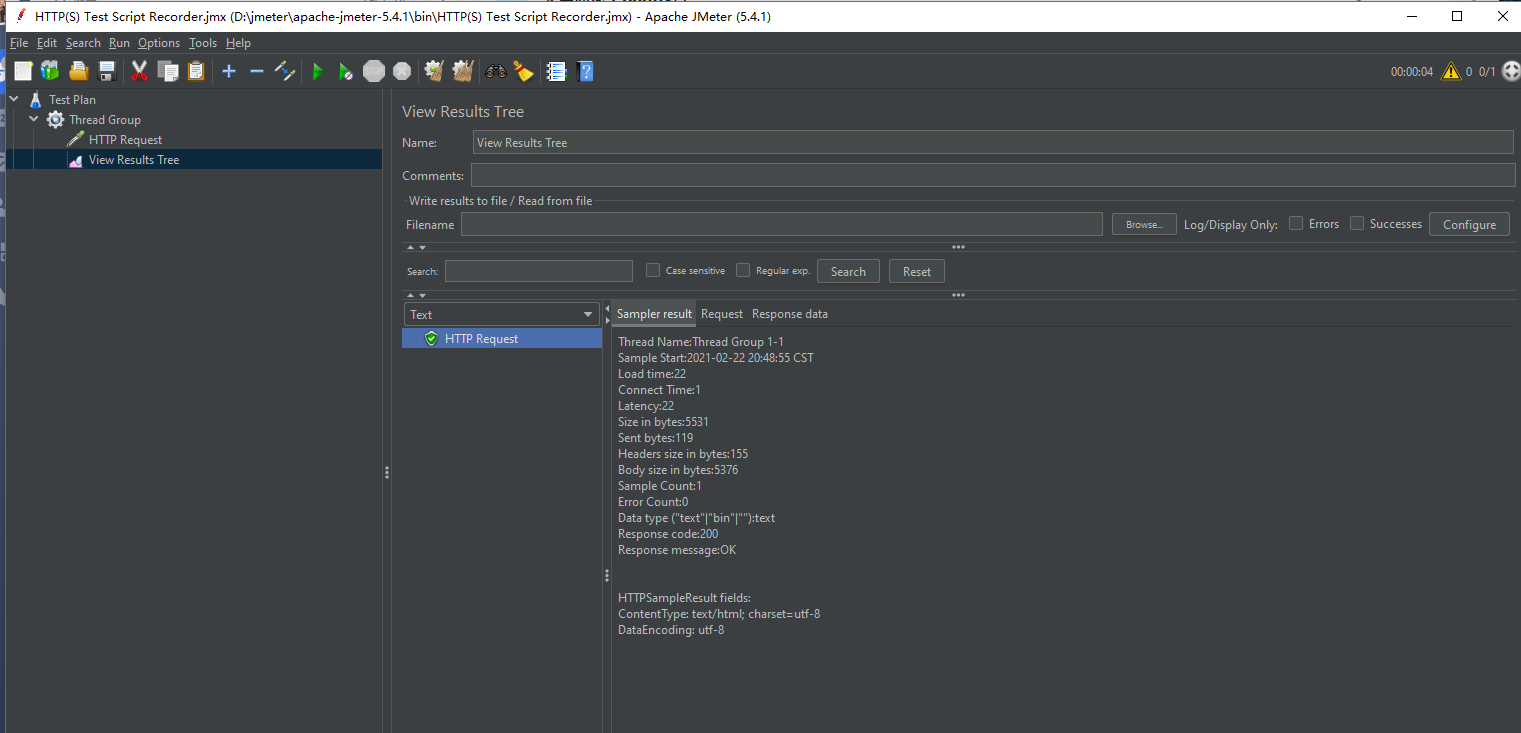The width and height of the screenshot is (1521, 733).
Task: Click the Thread Group gear icon
Action: (55, 120)
